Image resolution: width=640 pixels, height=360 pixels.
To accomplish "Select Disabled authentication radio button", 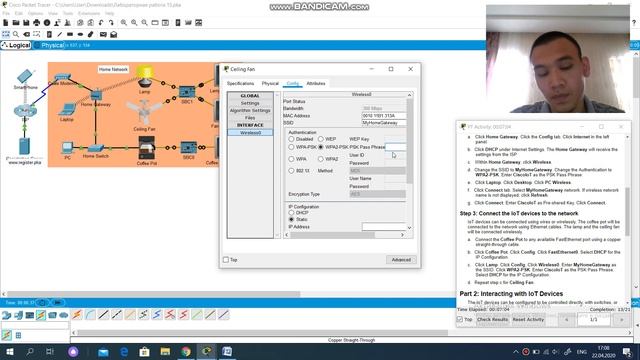I will [291, 139].
